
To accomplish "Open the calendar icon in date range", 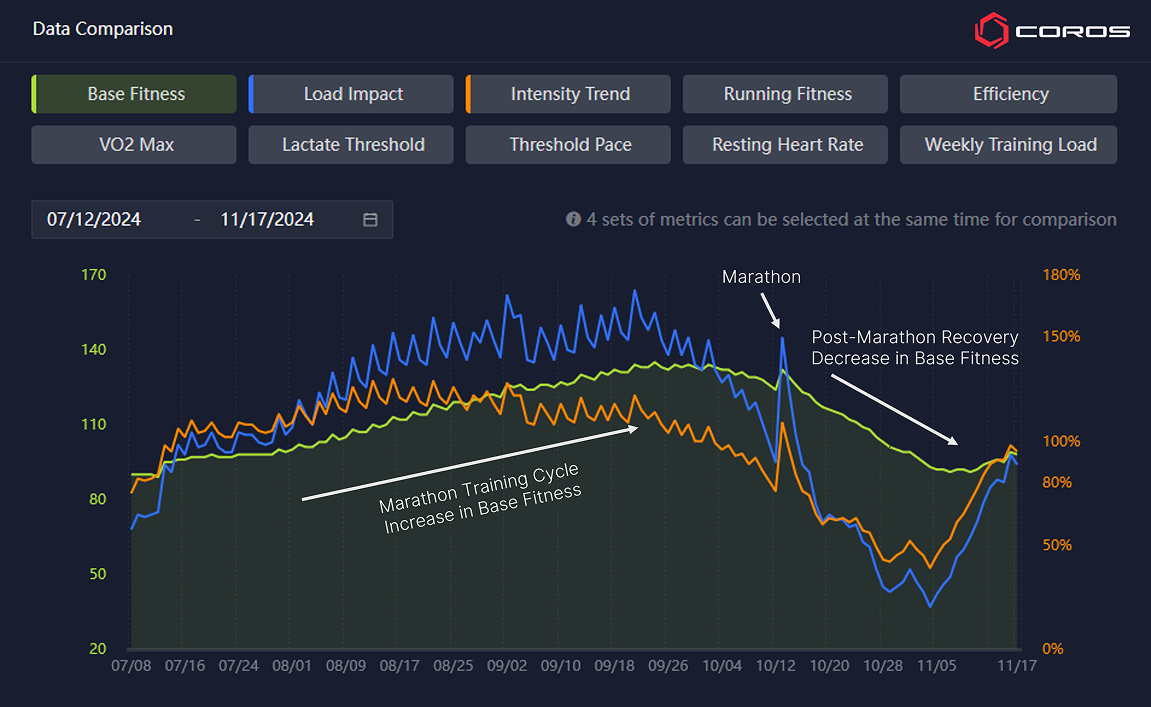I will (370, 220).
